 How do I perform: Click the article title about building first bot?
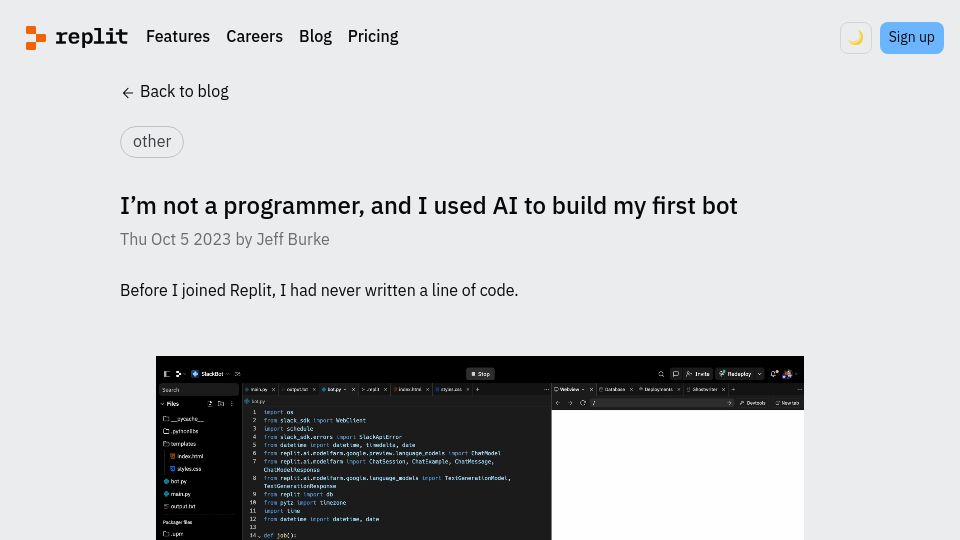point(429,206)
